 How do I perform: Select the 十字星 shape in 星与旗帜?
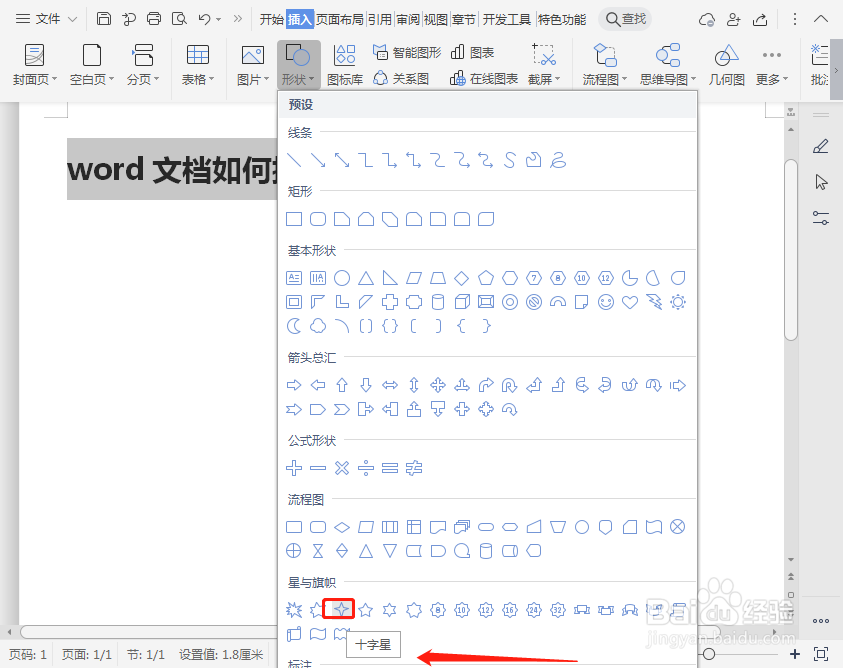341,608
